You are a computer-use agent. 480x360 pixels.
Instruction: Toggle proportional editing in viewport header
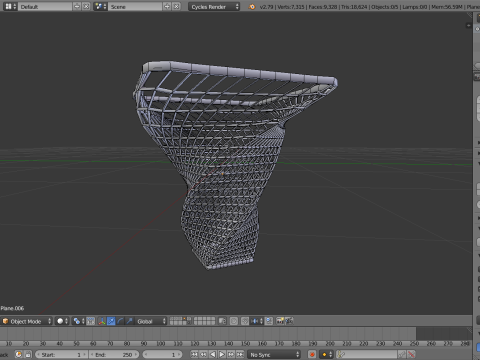tap(234, 321)
